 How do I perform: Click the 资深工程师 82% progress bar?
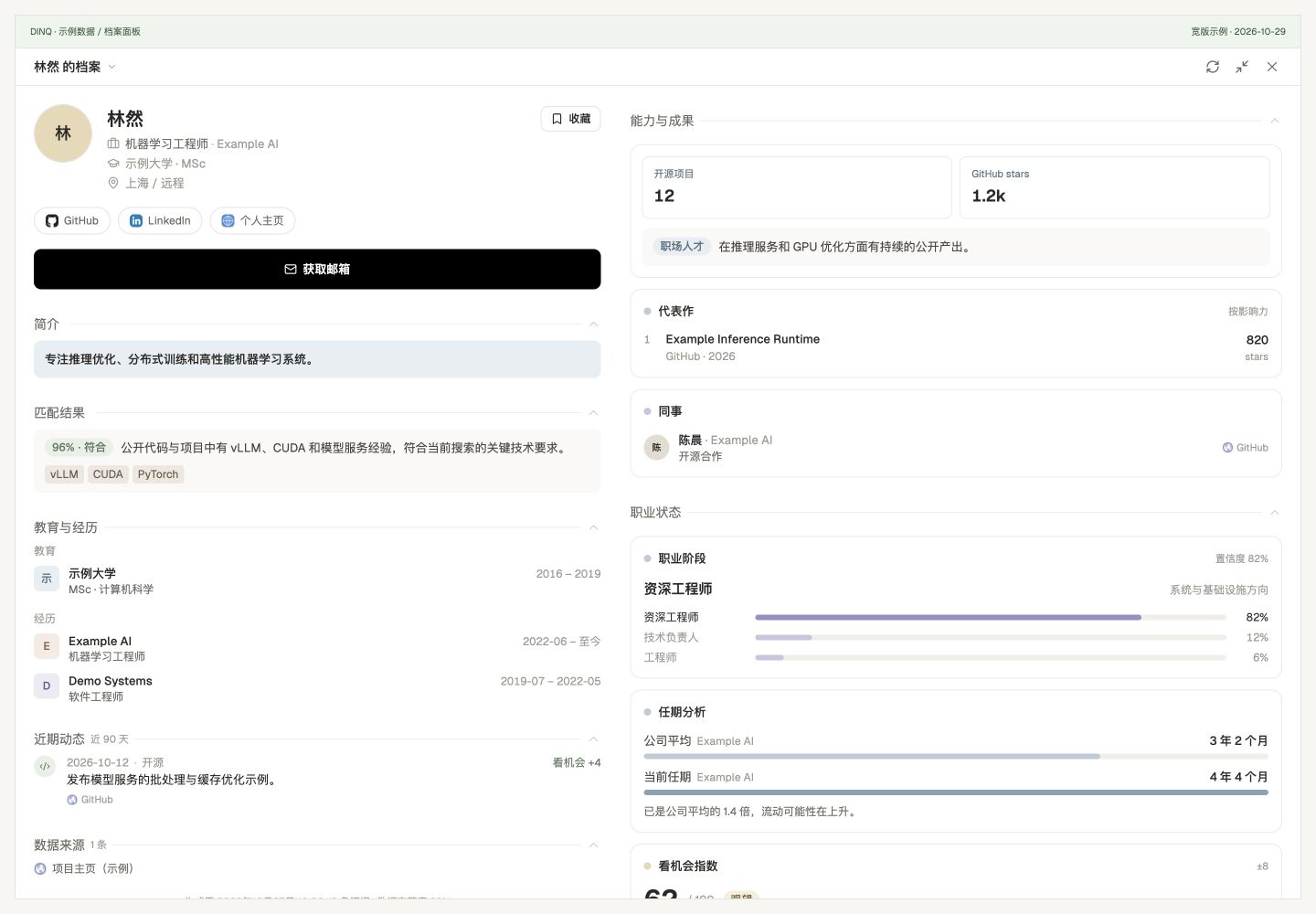991,618
